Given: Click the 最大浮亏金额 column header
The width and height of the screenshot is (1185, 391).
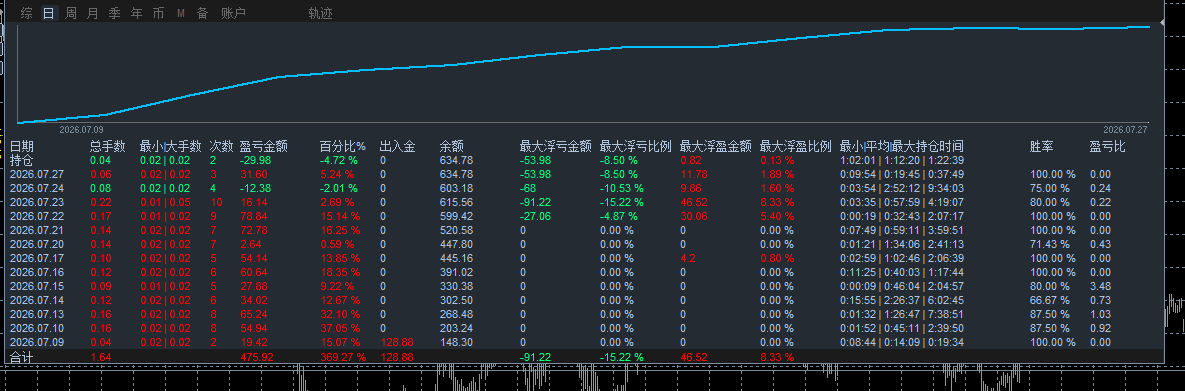Looking at the screenshot, I should (555, 146).
